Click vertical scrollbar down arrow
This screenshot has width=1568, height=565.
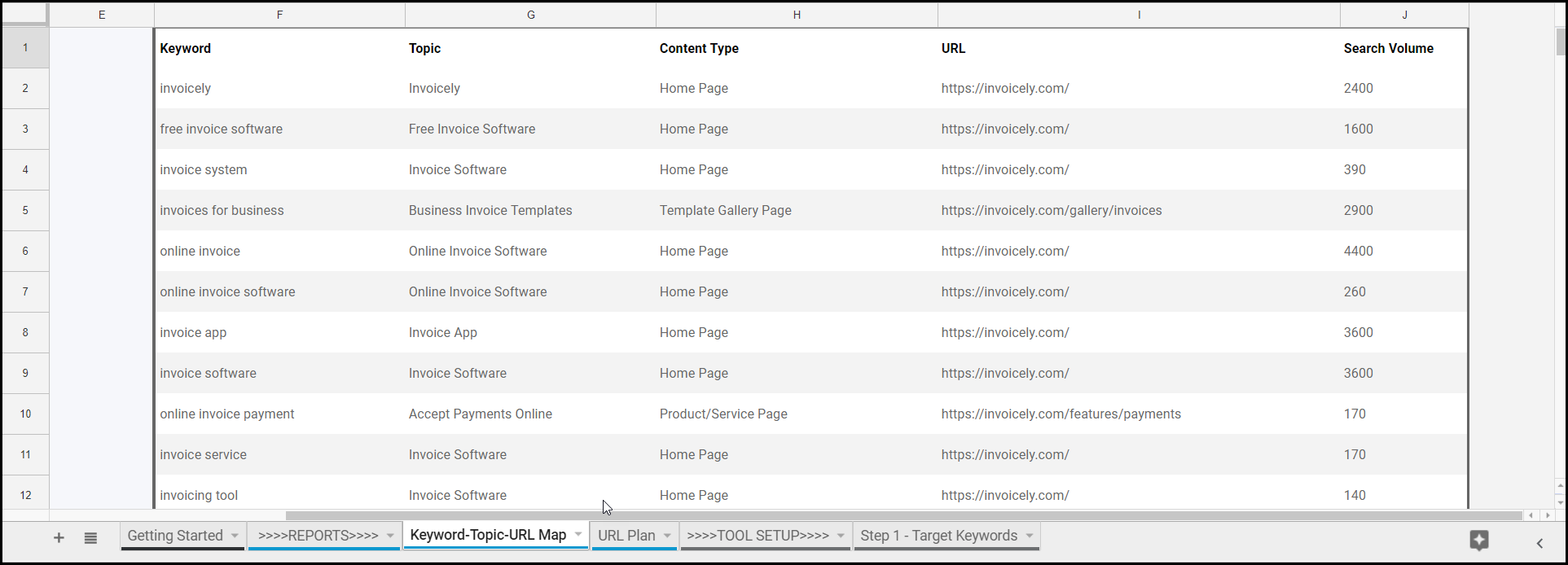[x=1561, y=502]
